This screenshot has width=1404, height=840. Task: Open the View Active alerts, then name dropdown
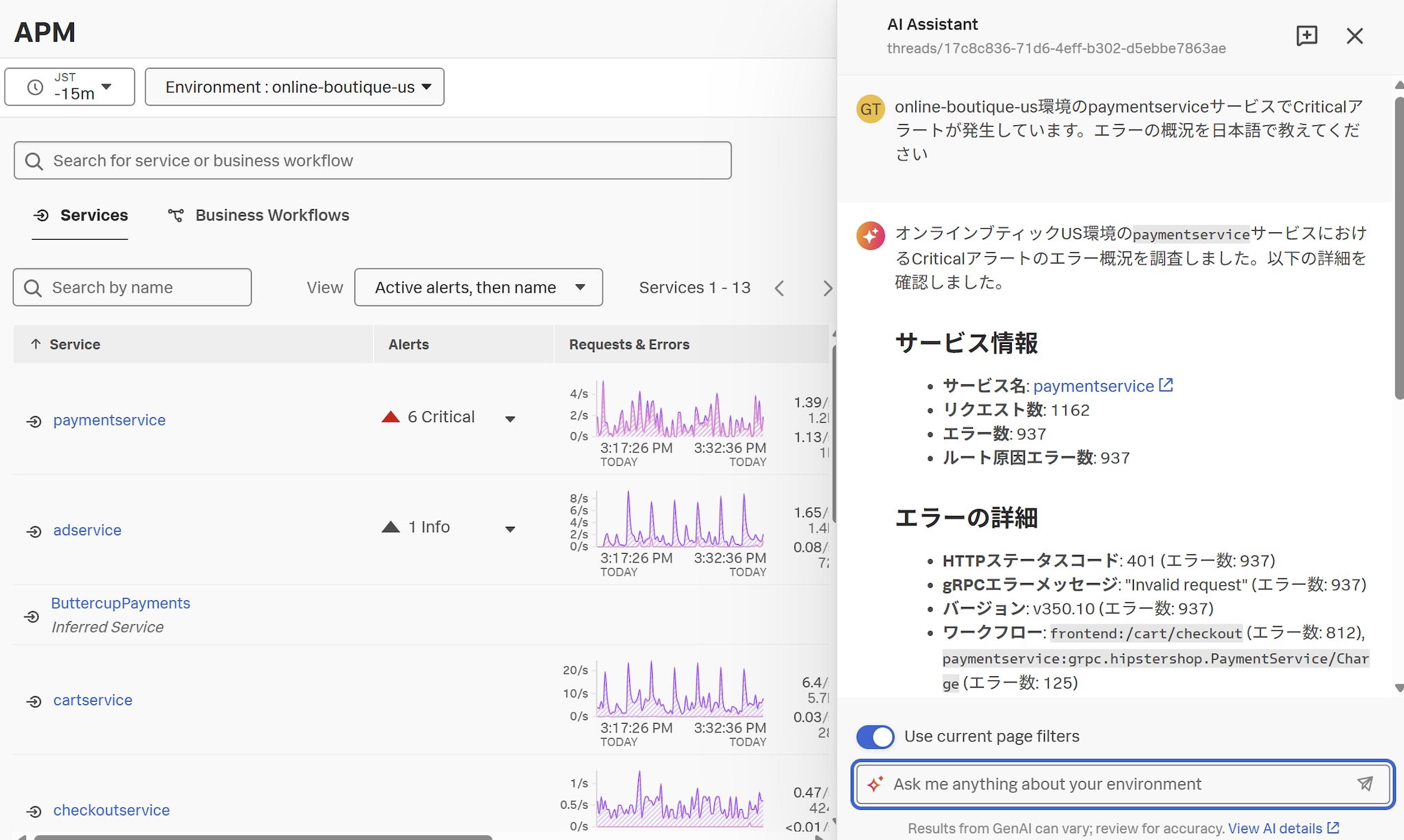point(479,287)
